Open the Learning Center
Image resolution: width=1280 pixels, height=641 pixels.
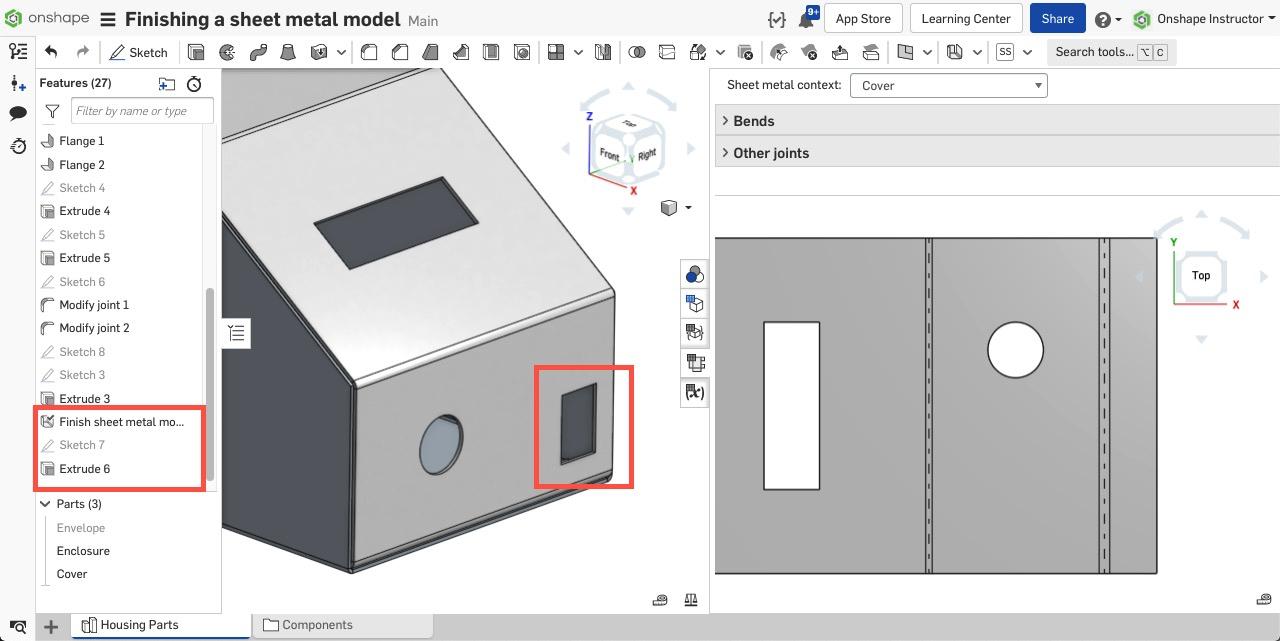[x=965, y=18]
